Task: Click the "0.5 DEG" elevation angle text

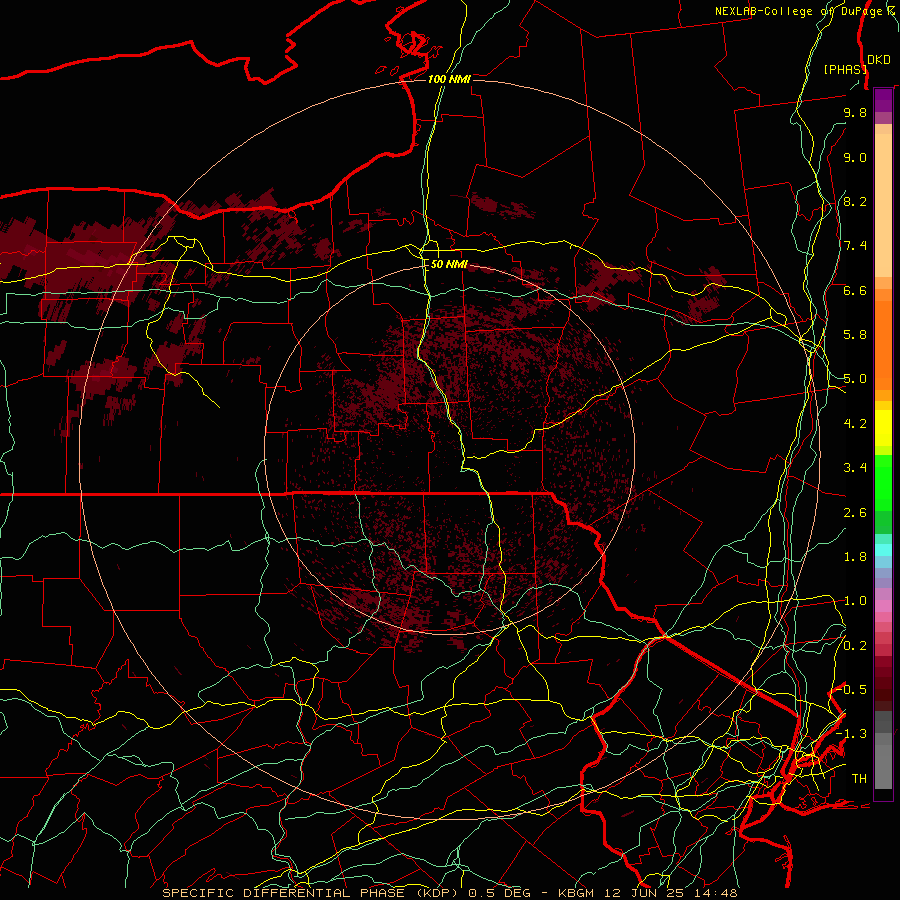Action: [498, 893]
